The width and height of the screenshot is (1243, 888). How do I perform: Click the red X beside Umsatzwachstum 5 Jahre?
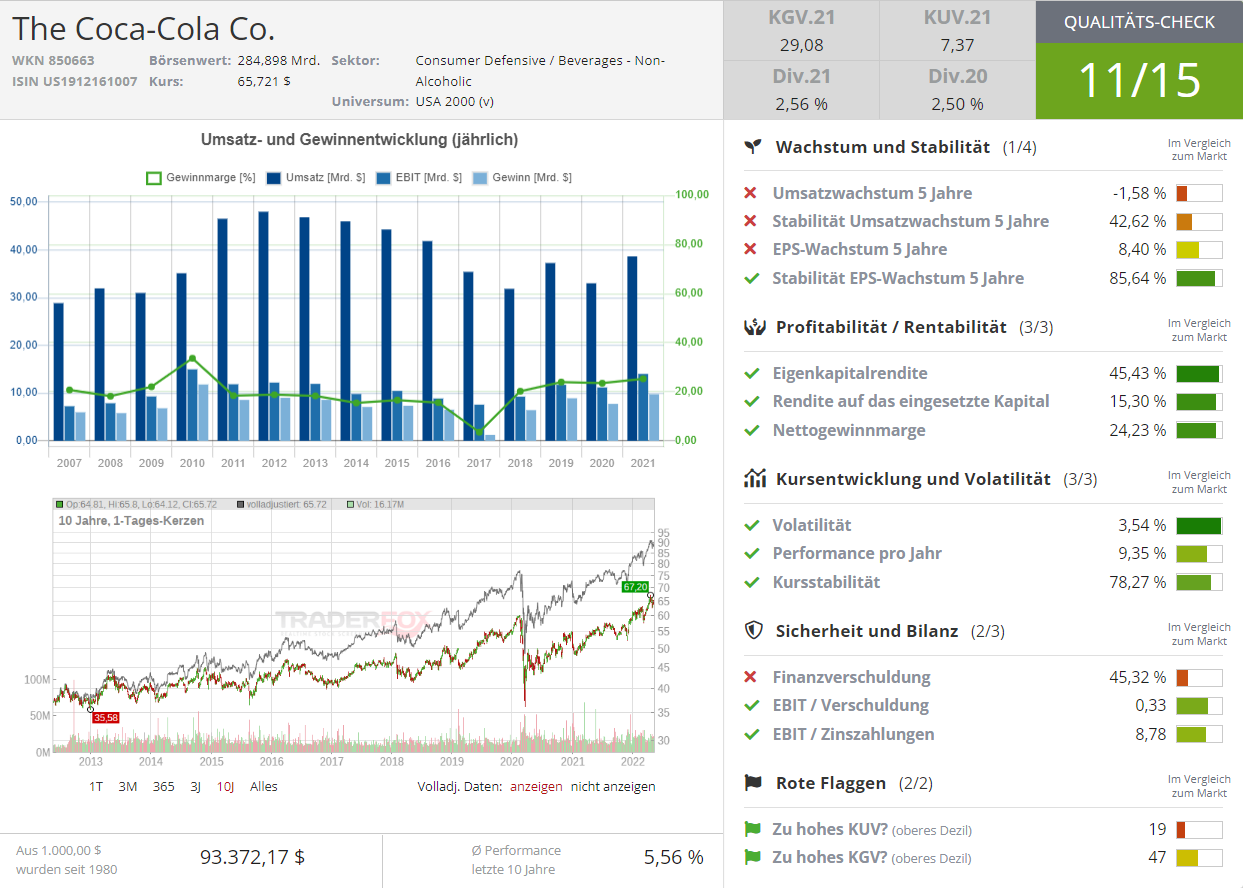[x=751, y=193]
